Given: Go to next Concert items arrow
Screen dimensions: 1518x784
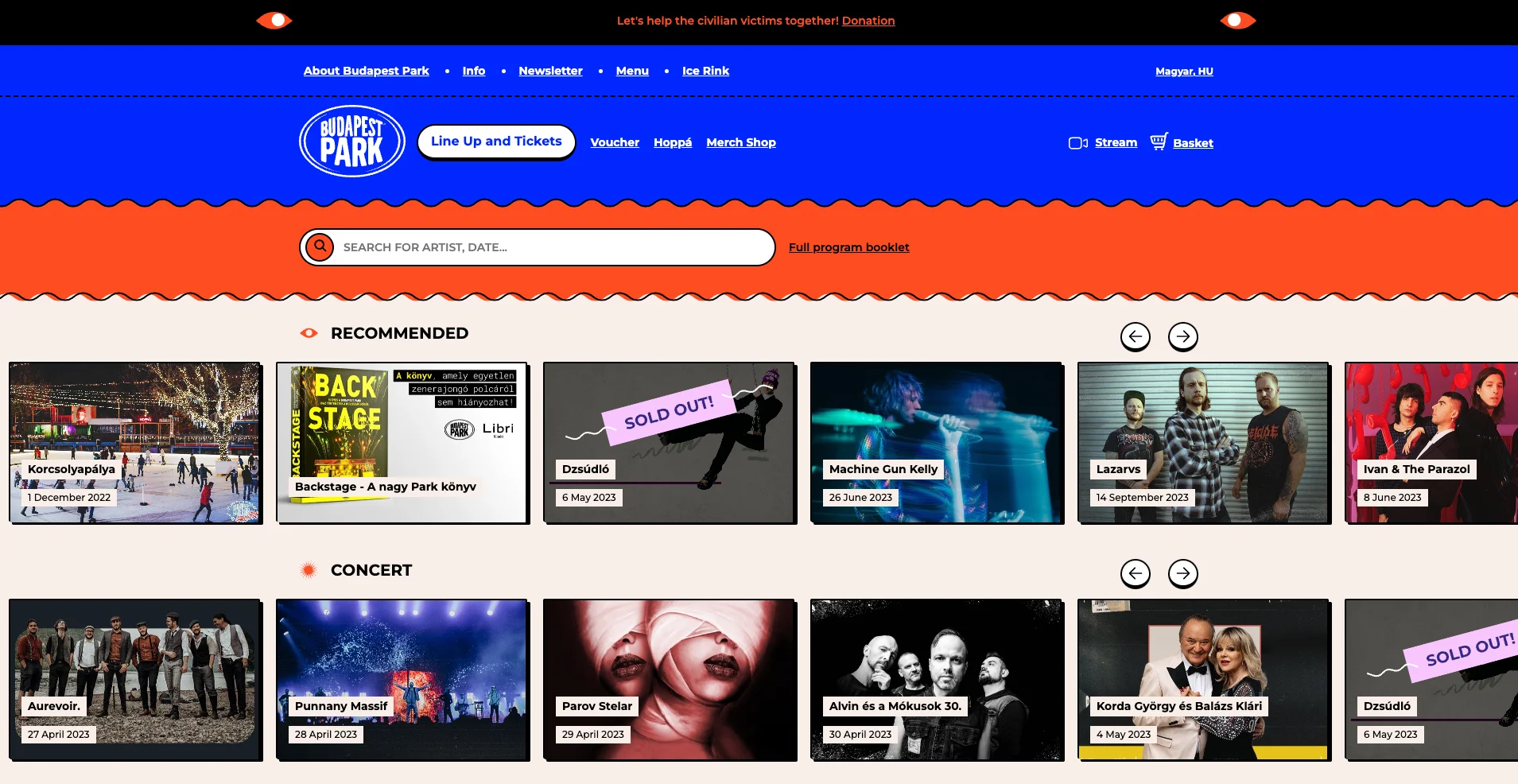Looking at the screenshot, I should pos(1183,573).
